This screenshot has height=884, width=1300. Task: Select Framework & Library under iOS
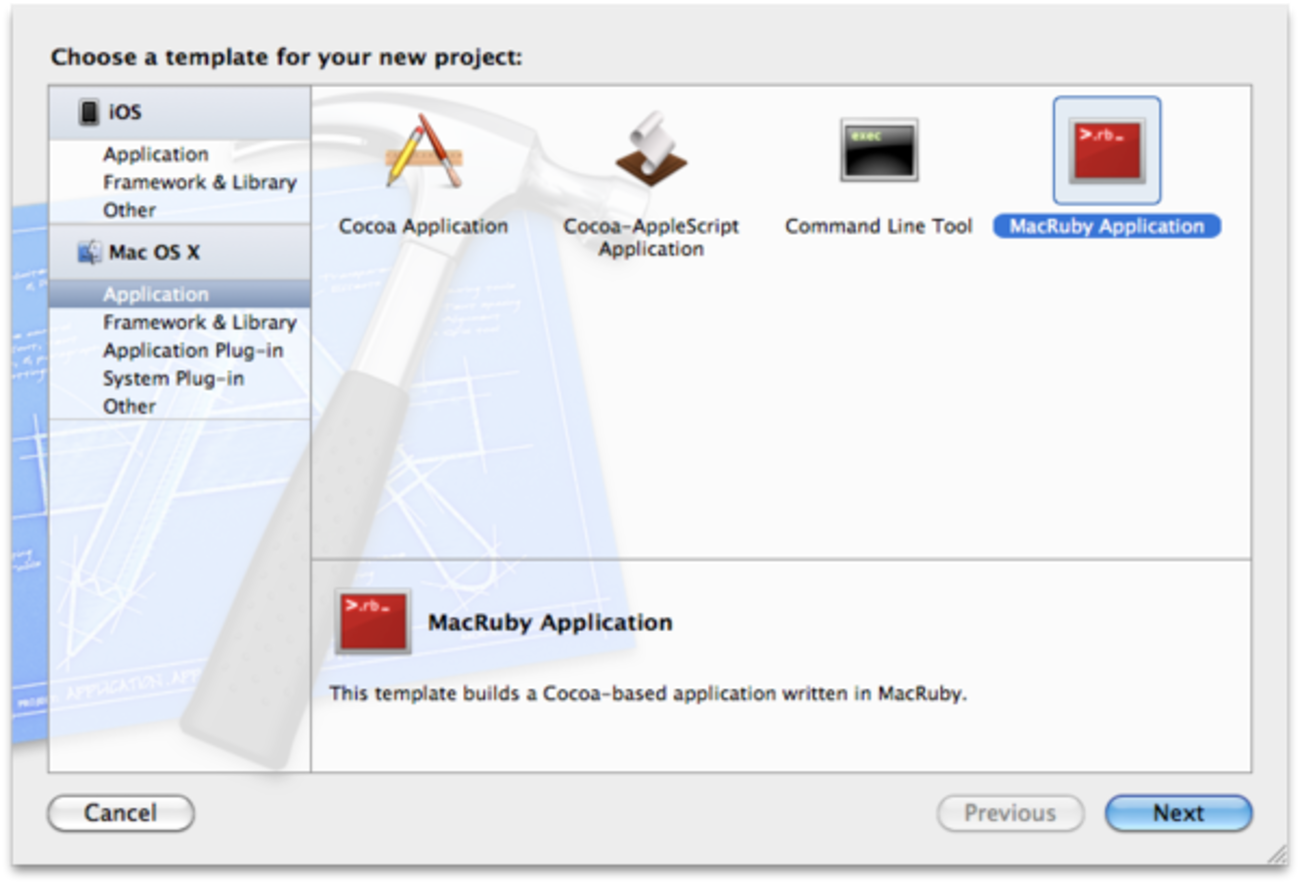[200, 182]
